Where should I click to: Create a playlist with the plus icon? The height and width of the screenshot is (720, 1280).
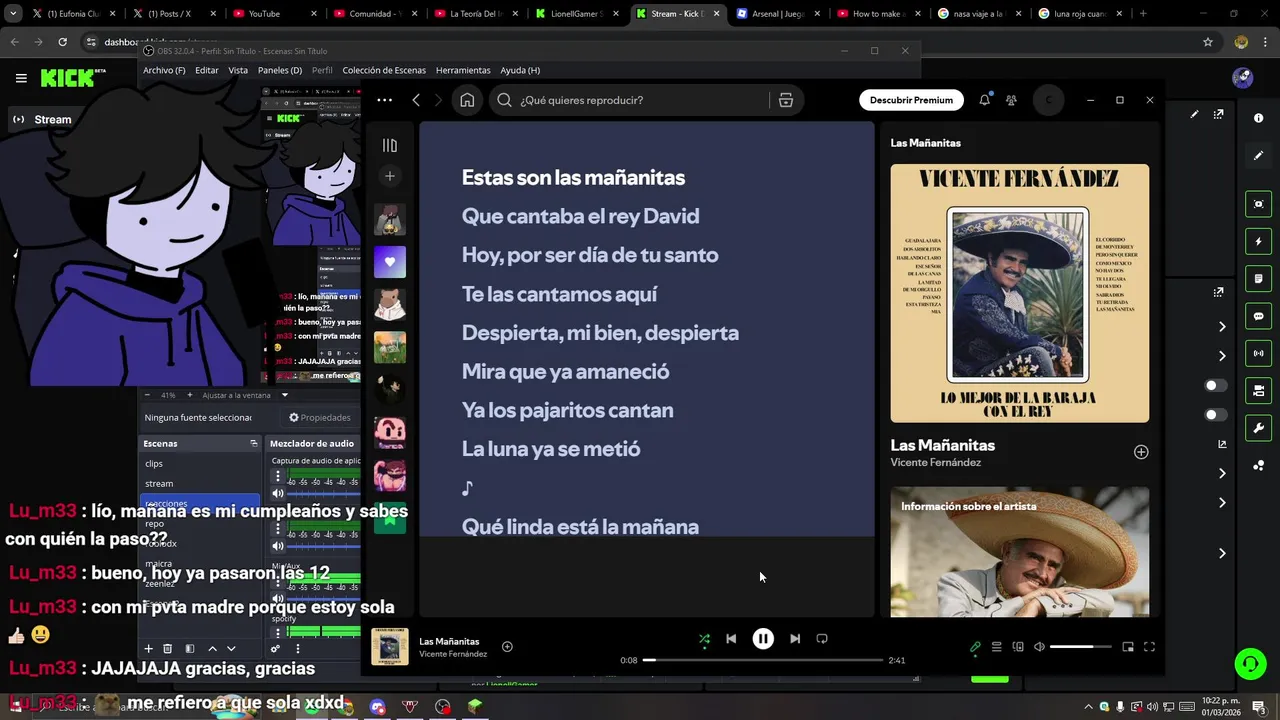click(390, 176)
